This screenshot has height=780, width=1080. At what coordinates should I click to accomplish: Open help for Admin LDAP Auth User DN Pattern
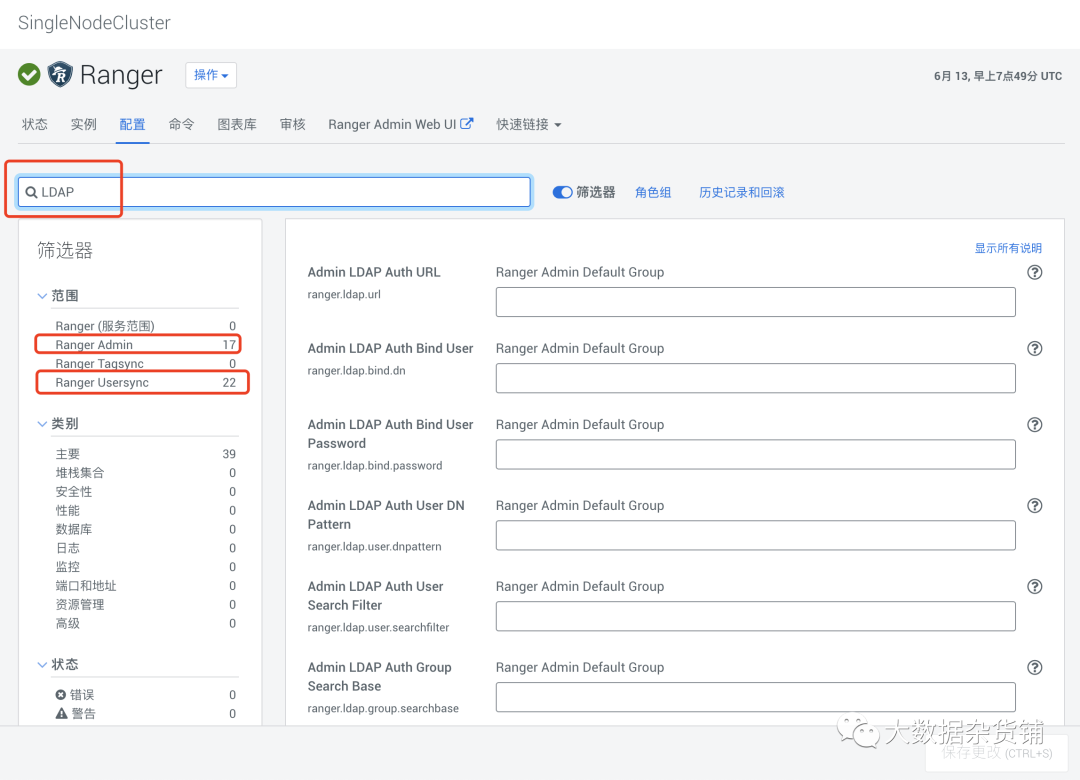tap(1035, 506)
